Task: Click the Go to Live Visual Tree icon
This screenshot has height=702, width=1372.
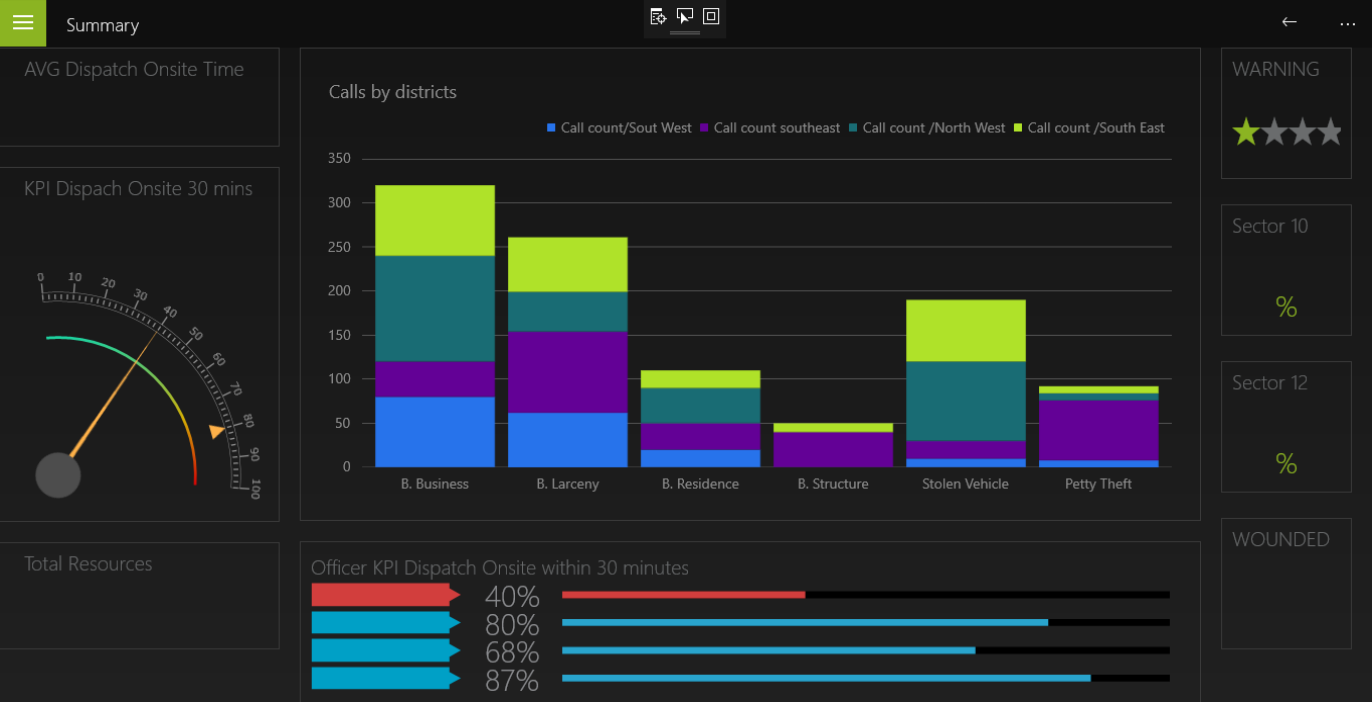Action: click(x=658, y=16)
